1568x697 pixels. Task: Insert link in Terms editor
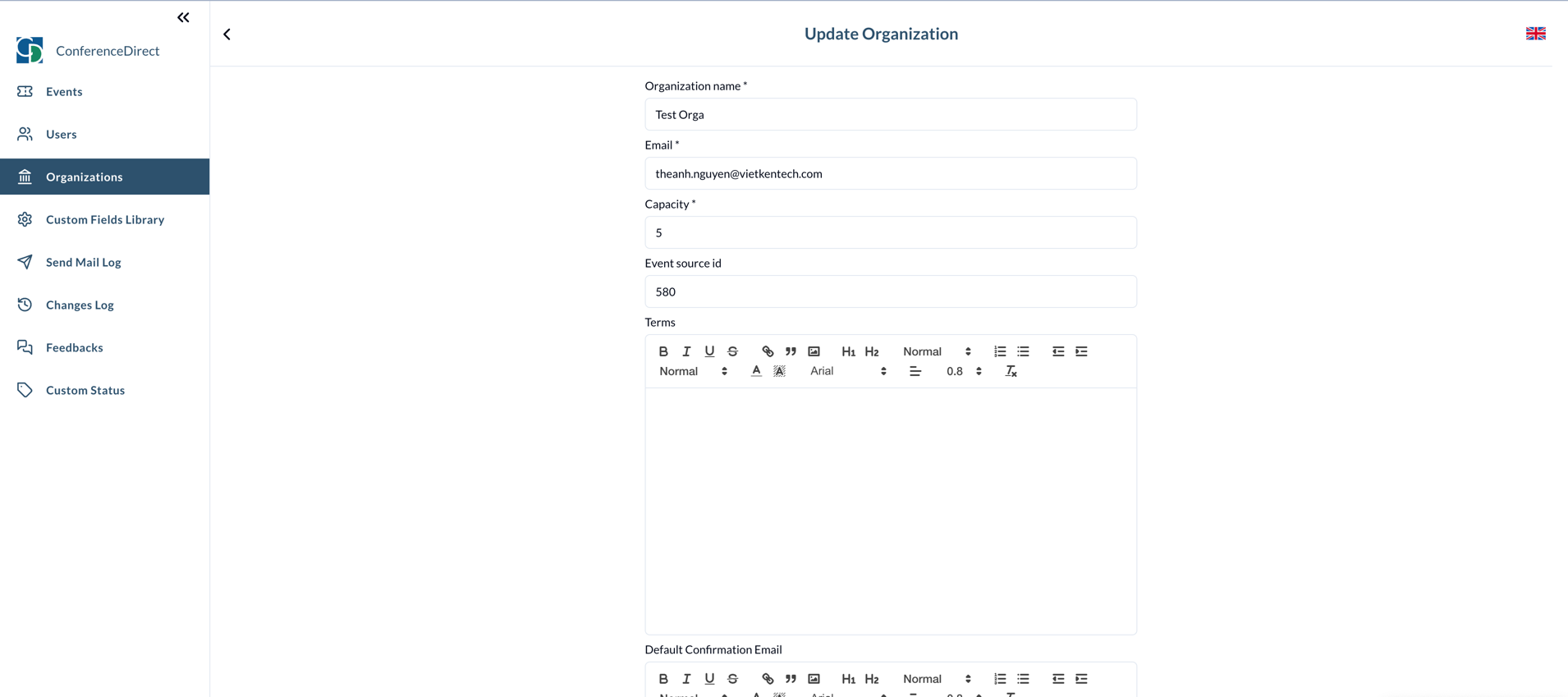click(x=768, y=351)
